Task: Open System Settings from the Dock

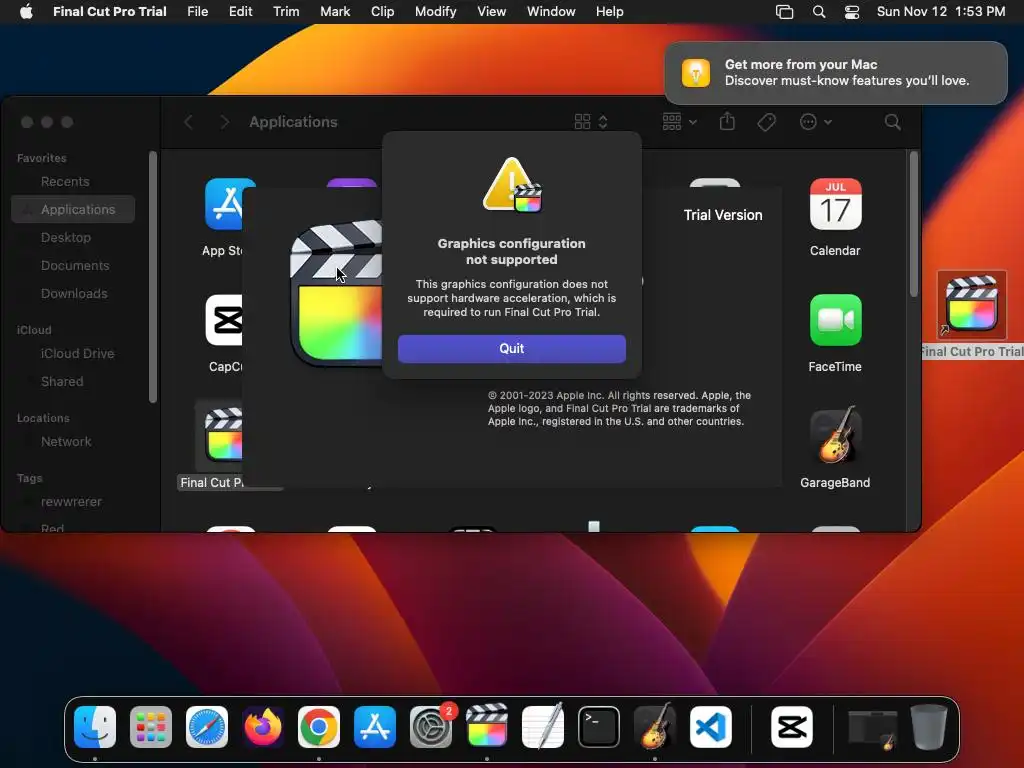Action: point(431,727)
